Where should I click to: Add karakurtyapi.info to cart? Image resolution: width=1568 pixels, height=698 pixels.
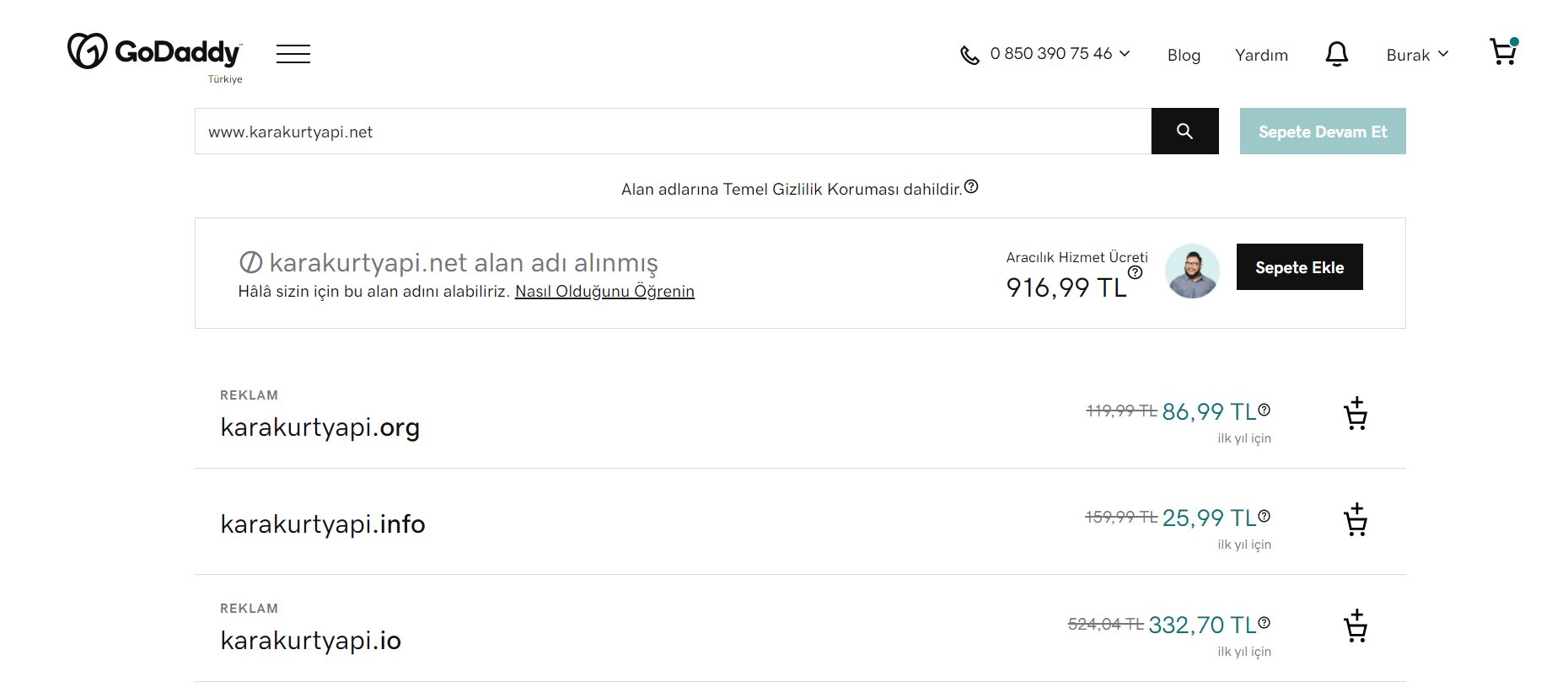tap(1355, 520)
